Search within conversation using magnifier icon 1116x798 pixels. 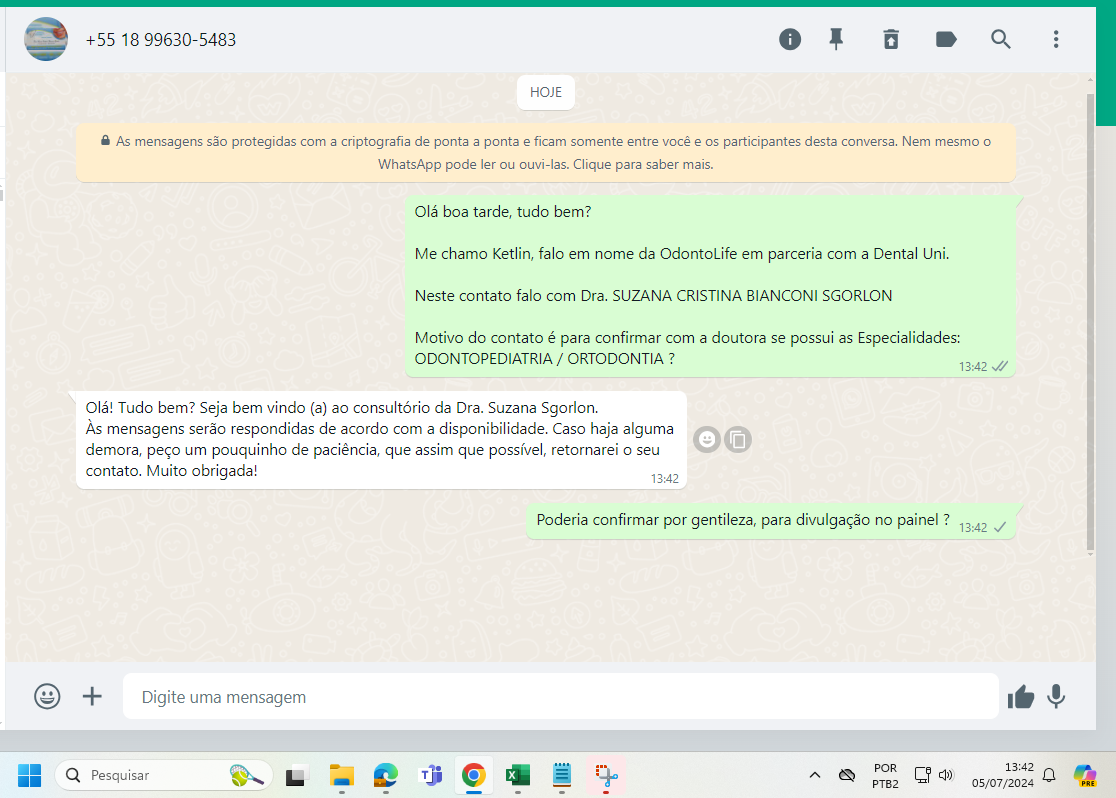click(x=1001, y=39)
